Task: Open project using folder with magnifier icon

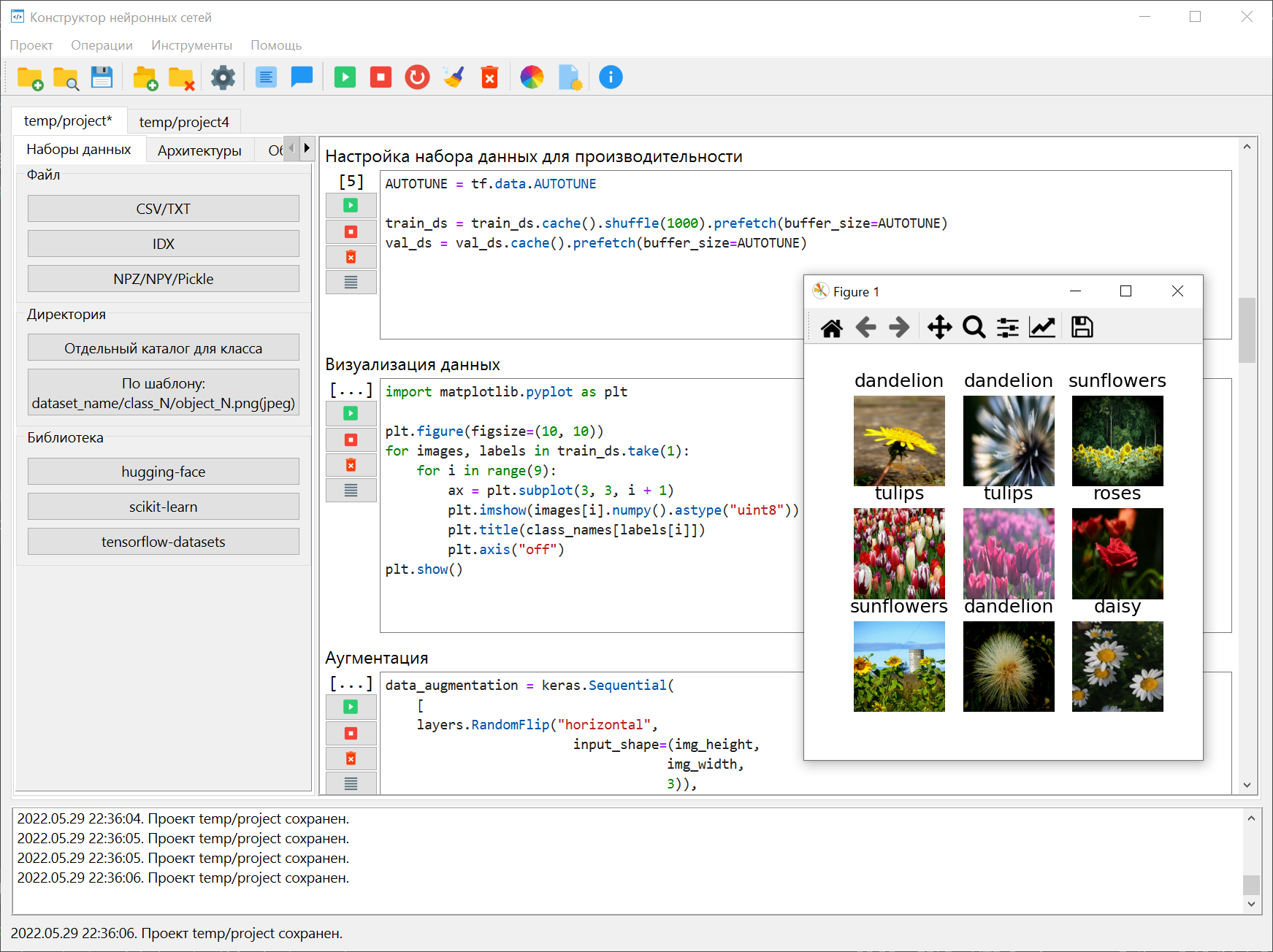Action: point(66,77)
